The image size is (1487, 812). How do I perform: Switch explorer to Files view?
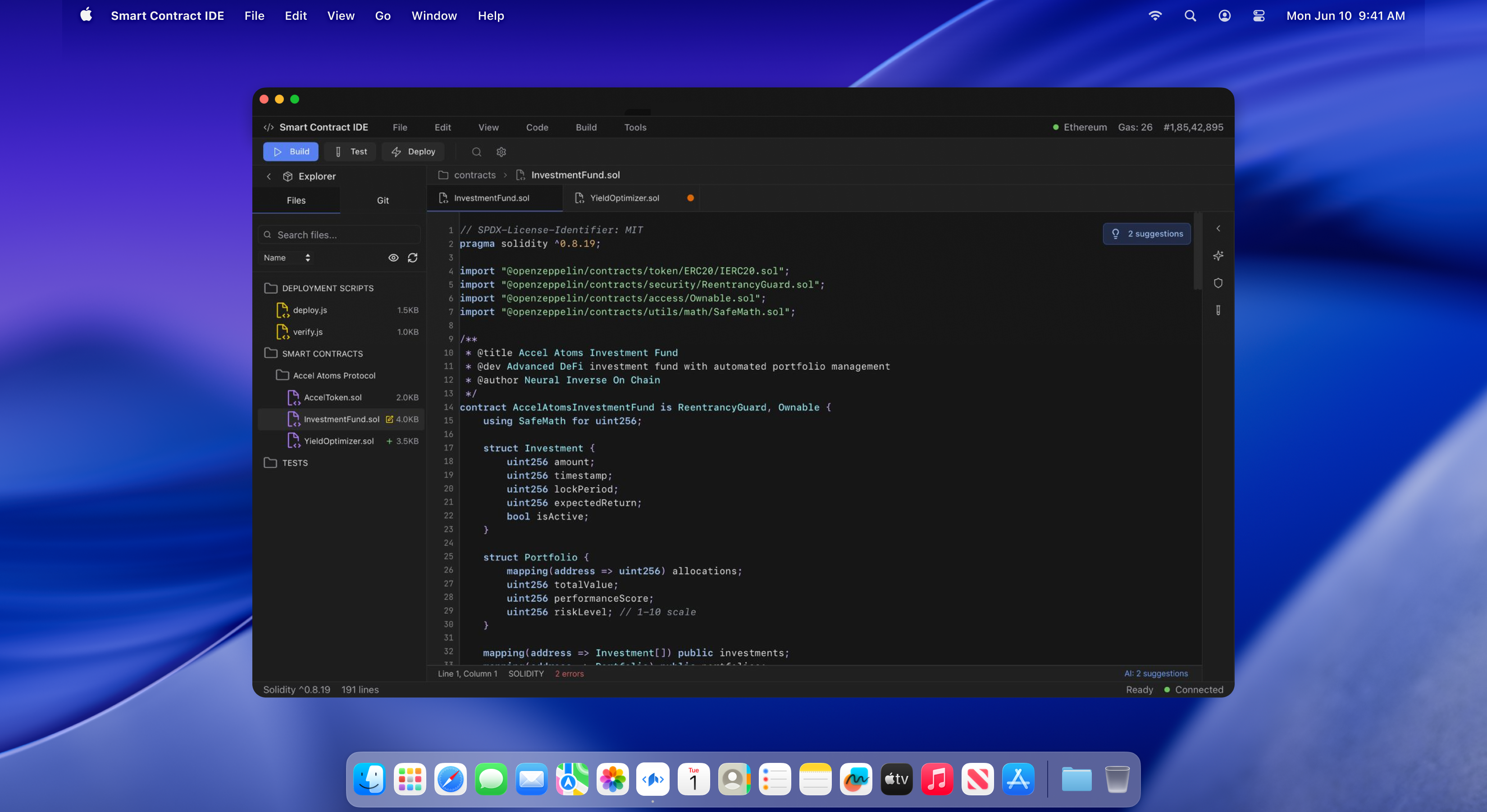pyautogui.click(x=296, y=200)
